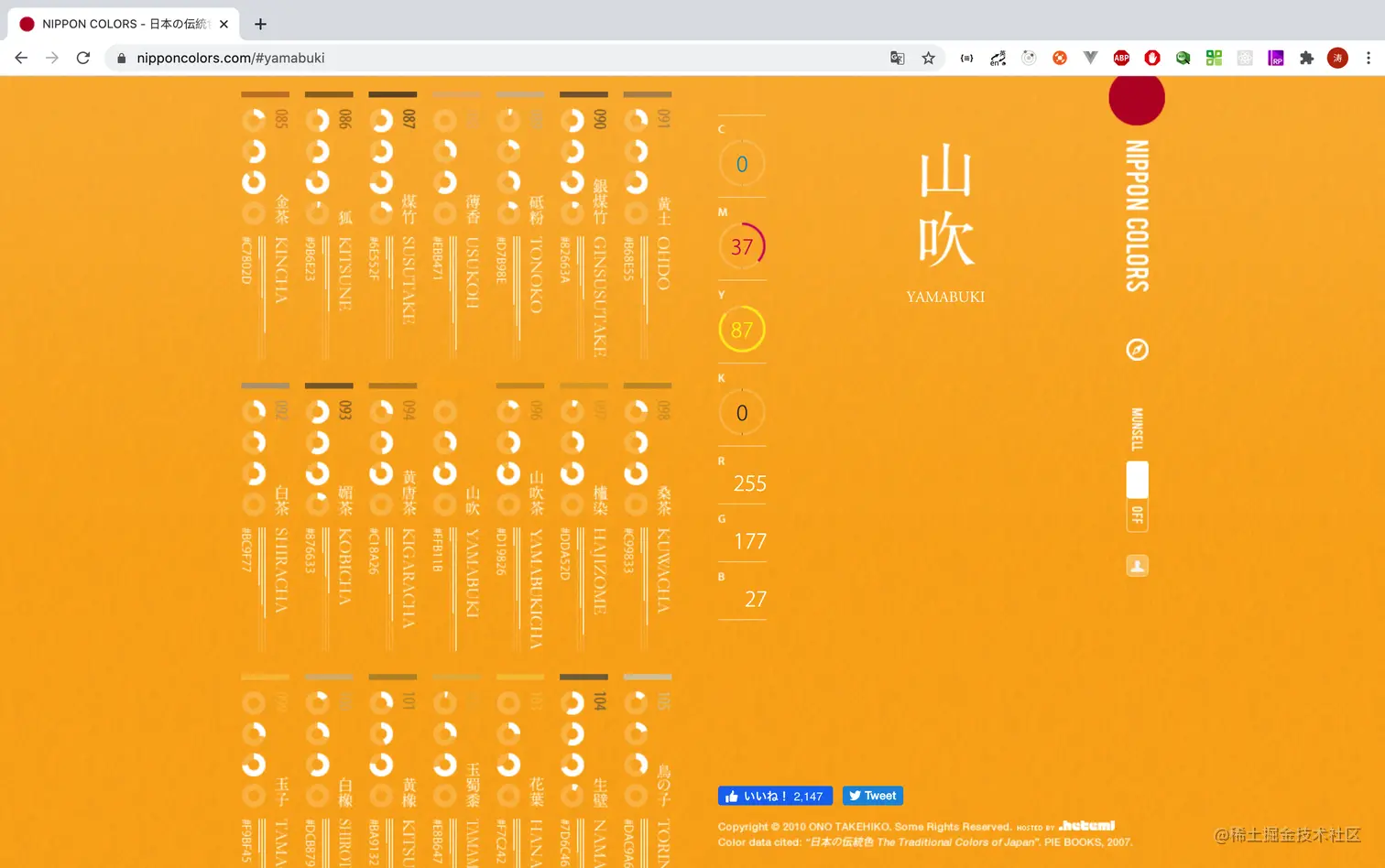This screenshot has width=1385, height=868.
Task: Select color USUKOH
Action: tap(456, 224)
